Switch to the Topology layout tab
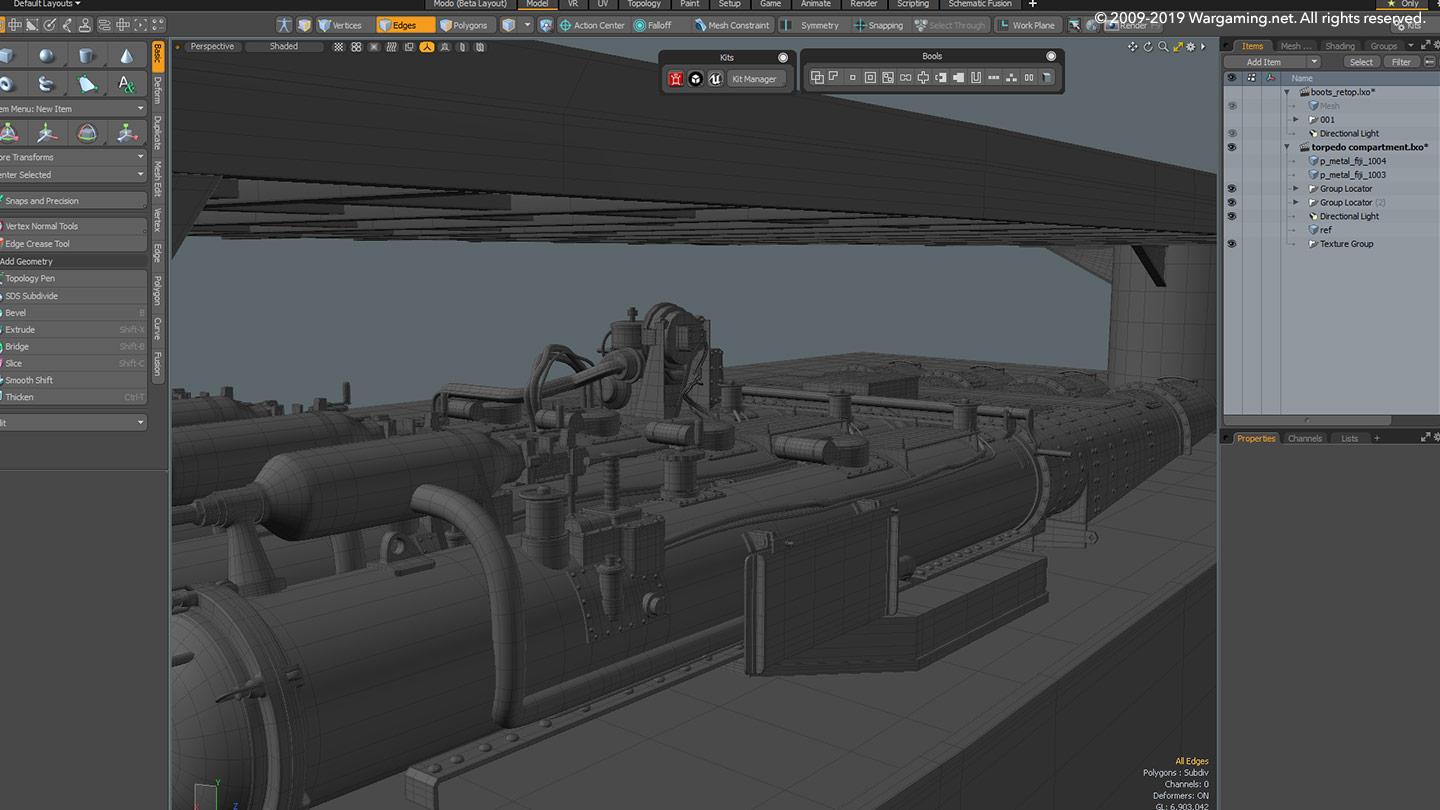Image resolution: width=1440 pixels, height=810 pixels. [644, 4]
